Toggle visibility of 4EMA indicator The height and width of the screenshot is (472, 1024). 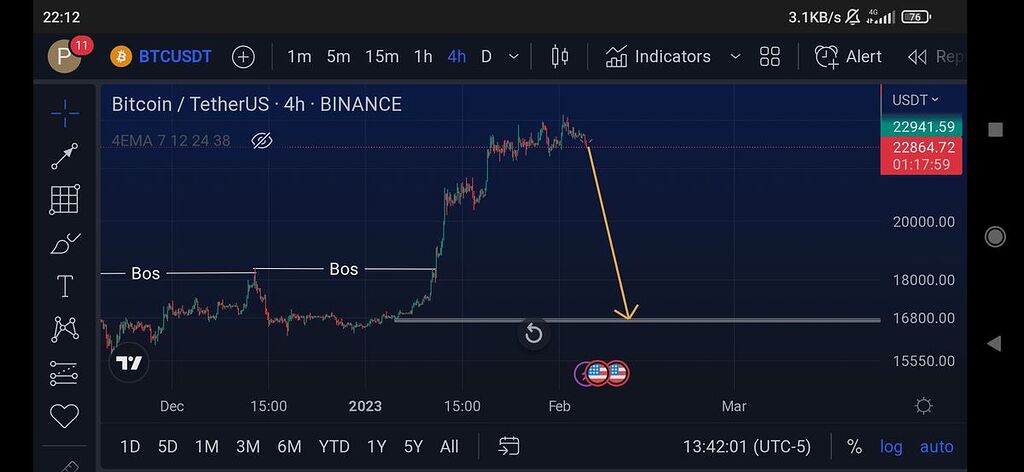pos(262,140)
